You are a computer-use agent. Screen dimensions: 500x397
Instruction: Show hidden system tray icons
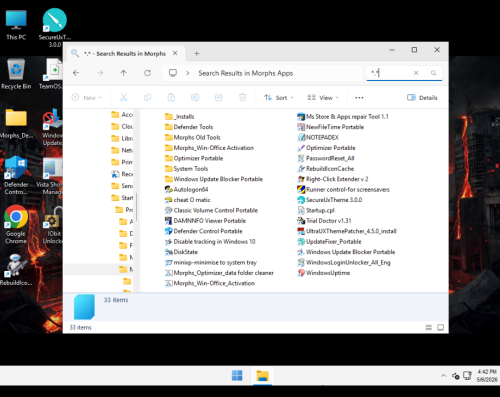[443, 376]
